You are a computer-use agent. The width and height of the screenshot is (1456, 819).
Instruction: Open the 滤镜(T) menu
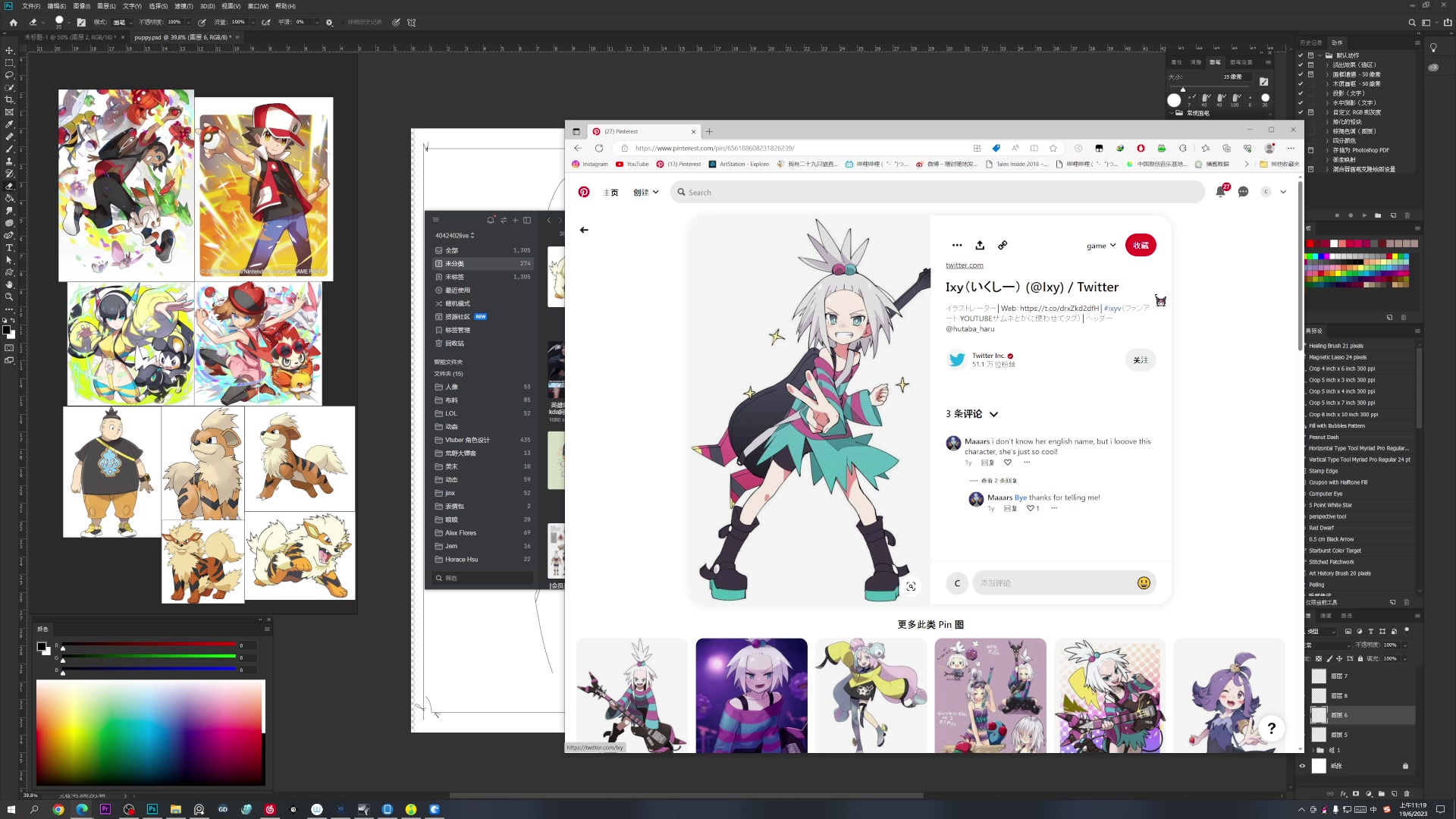[x=184, y=6]
